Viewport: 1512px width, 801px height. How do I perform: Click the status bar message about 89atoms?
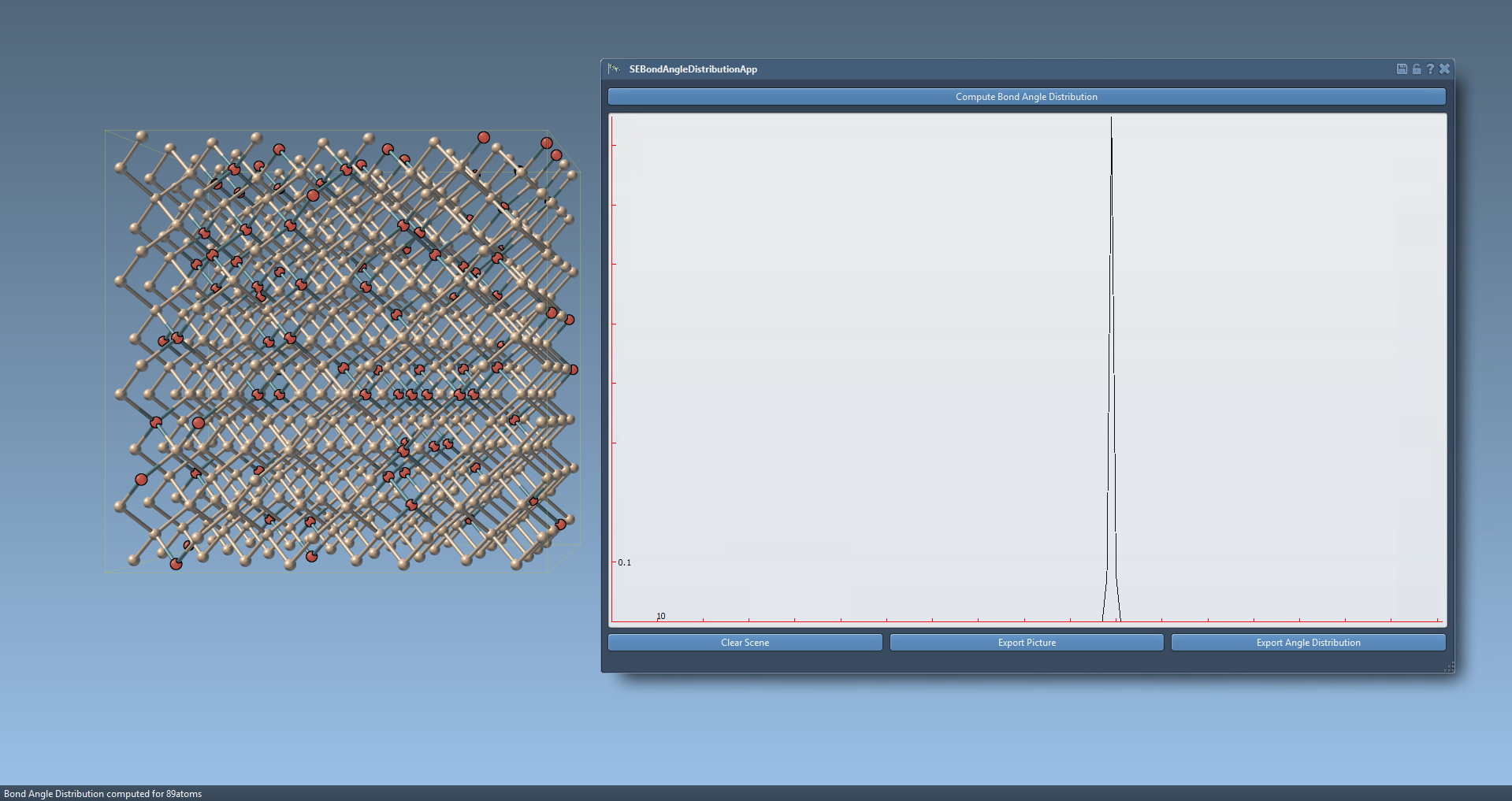(x=103, y=794)
